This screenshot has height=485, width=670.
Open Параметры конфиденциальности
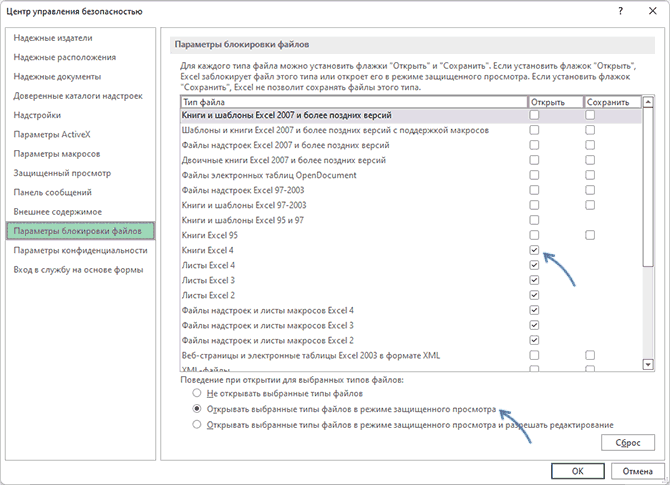[80, 250]
